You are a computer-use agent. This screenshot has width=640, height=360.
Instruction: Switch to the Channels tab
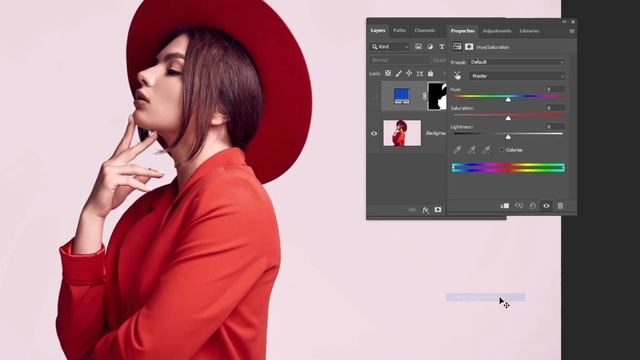(424, 31)
